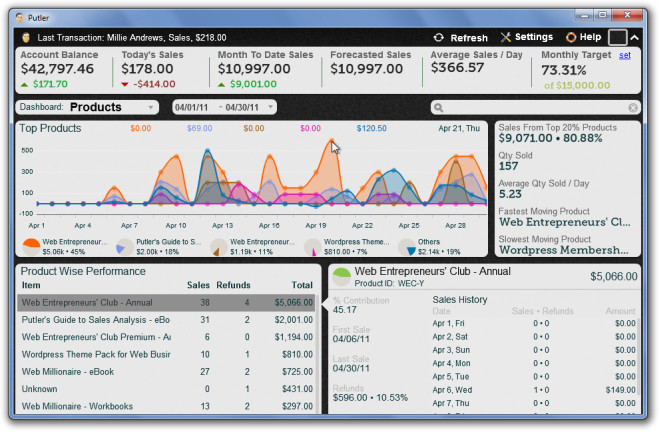Clear the search field with the X icon
The height and width of the screenshot is (432, 660).
click(633, 108)
